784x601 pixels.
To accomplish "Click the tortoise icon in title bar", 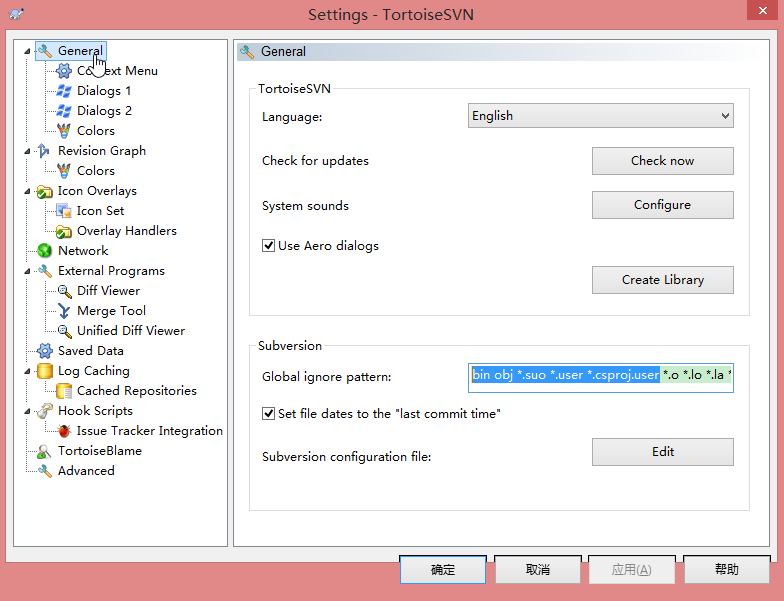I will point(16,14).
